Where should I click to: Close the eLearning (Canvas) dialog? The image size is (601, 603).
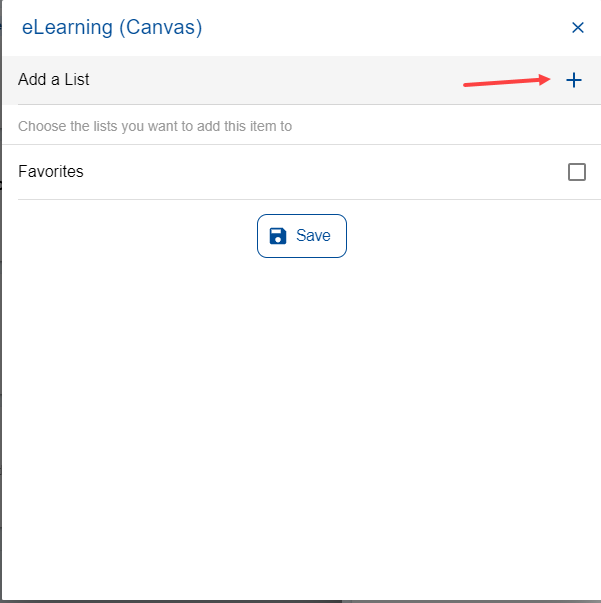(x=578, y=27)
